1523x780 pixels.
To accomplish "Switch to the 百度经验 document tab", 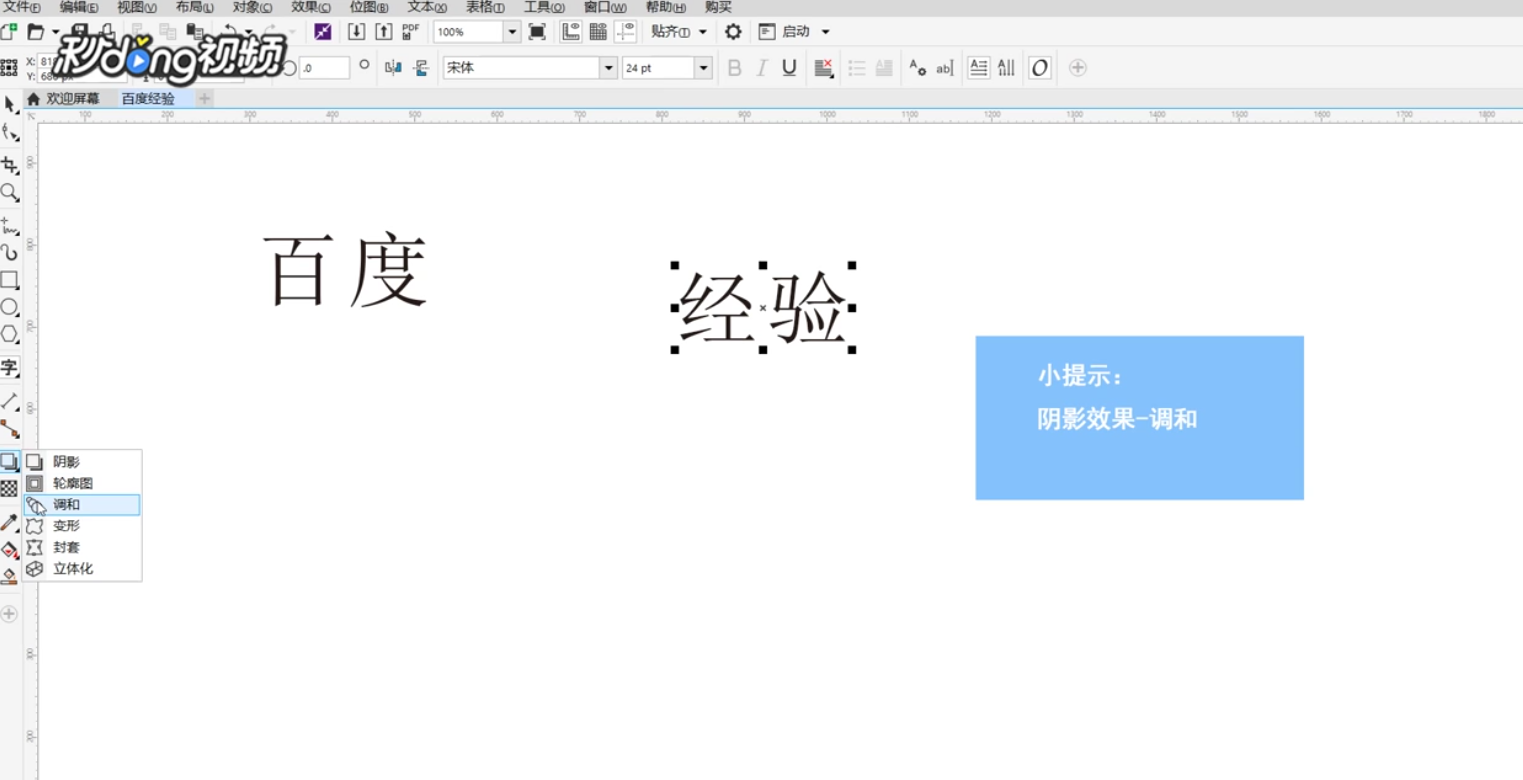I will coord(148,99).
